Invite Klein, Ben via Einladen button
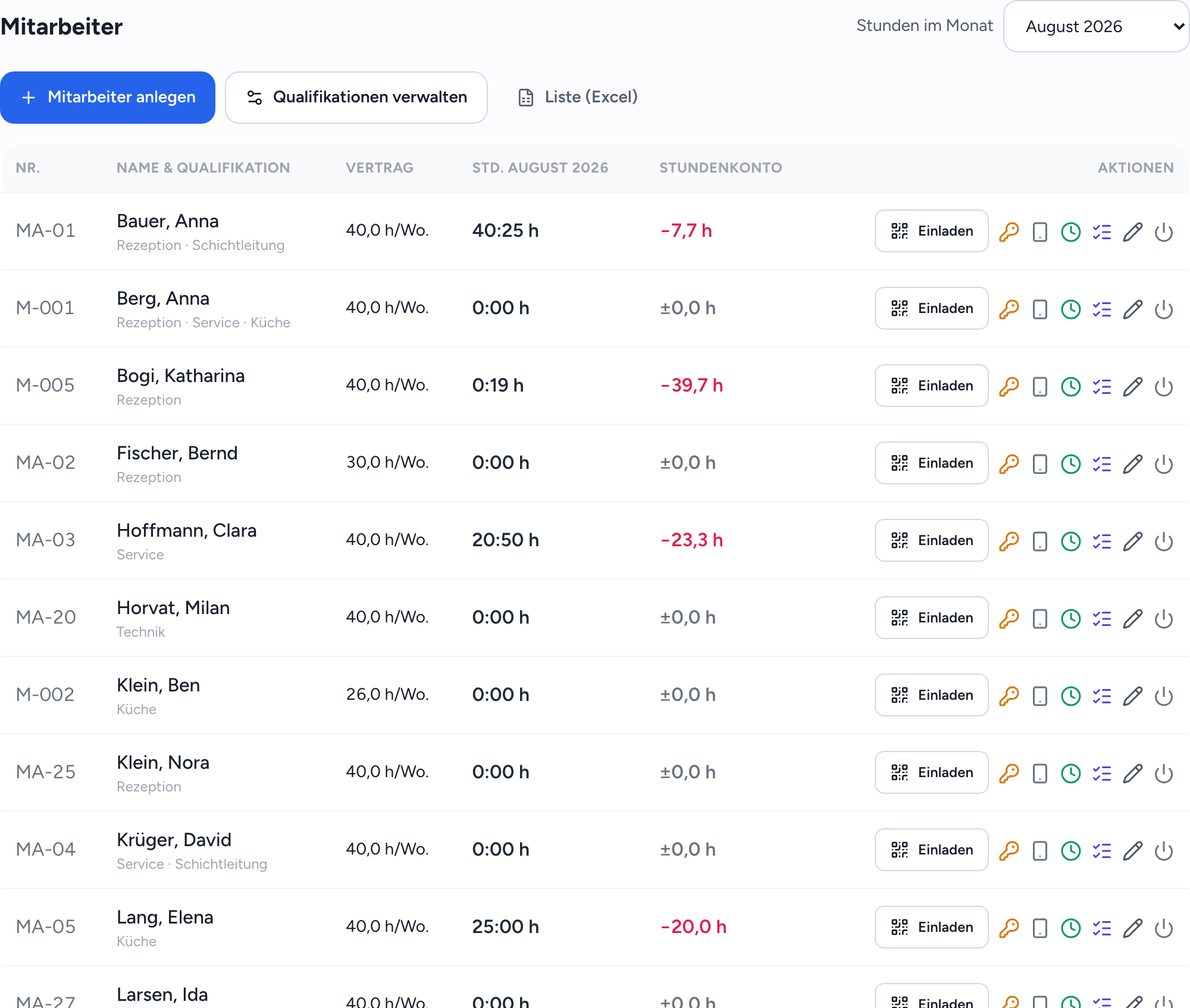Screen dimensions: 1190x1008 [931, 695]
